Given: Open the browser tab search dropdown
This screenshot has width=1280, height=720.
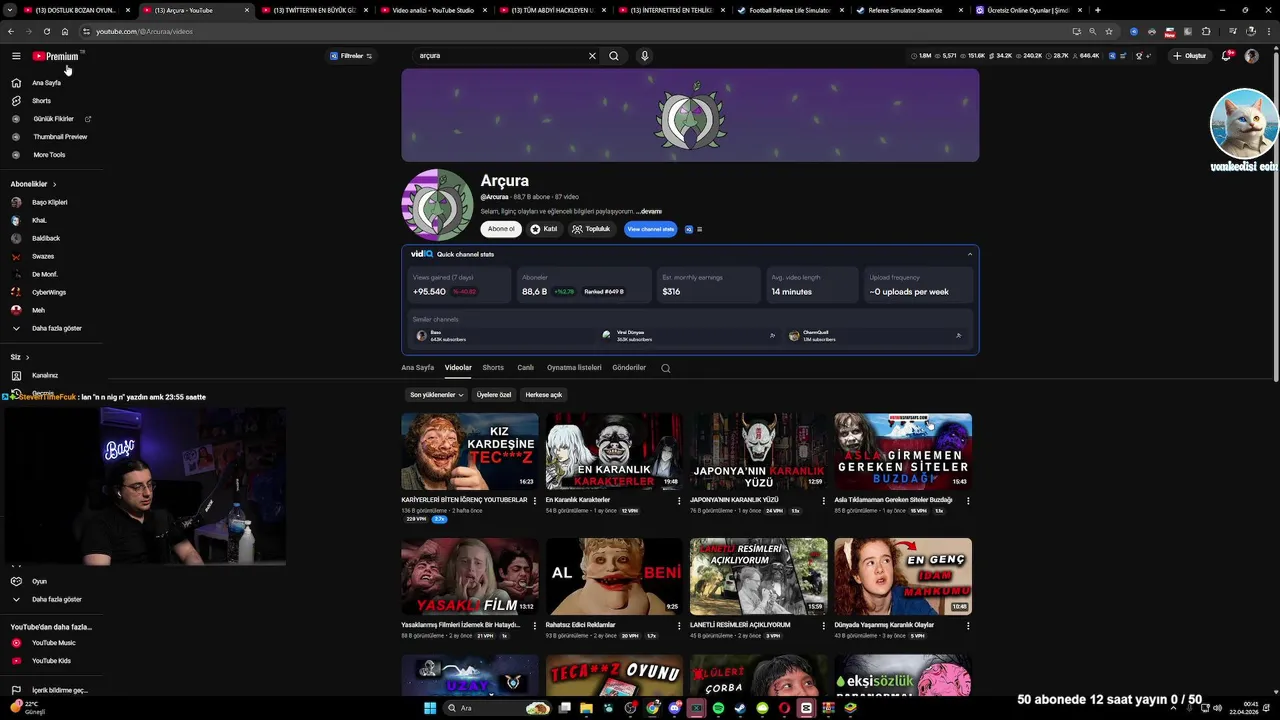Looking at the screenshot, I should (x=10, y=10).
